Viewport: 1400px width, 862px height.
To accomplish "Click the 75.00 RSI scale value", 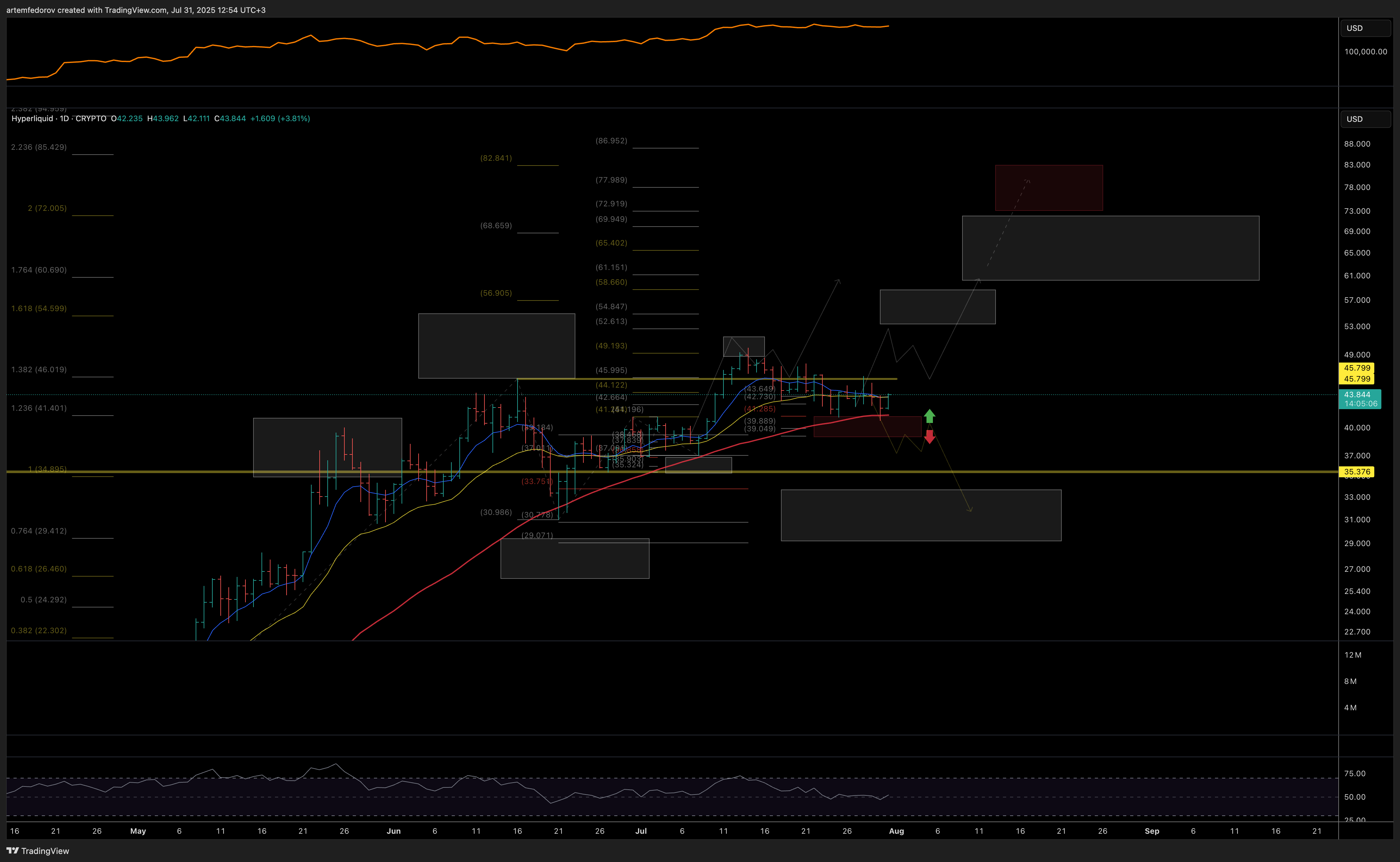I will 1355,774.
